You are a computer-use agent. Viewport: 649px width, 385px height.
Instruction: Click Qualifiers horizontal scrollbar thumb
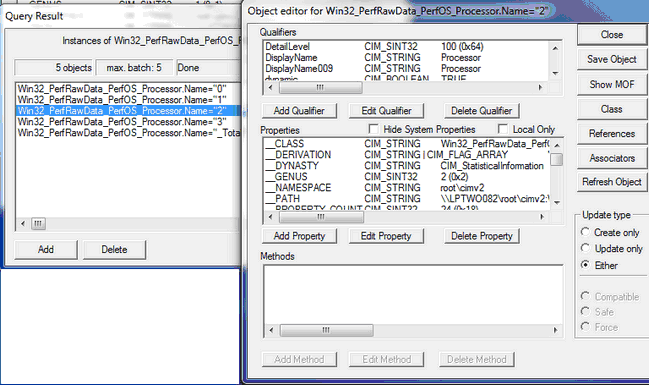pos(320,87)
